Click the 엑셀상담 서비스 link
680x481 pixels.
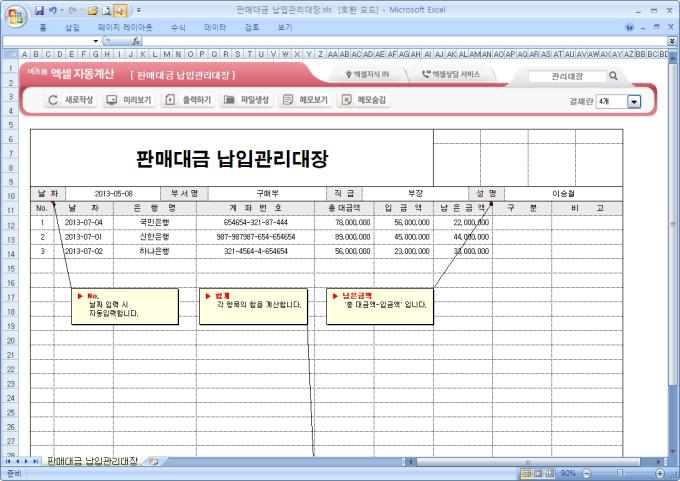click(x=451, y=75)
